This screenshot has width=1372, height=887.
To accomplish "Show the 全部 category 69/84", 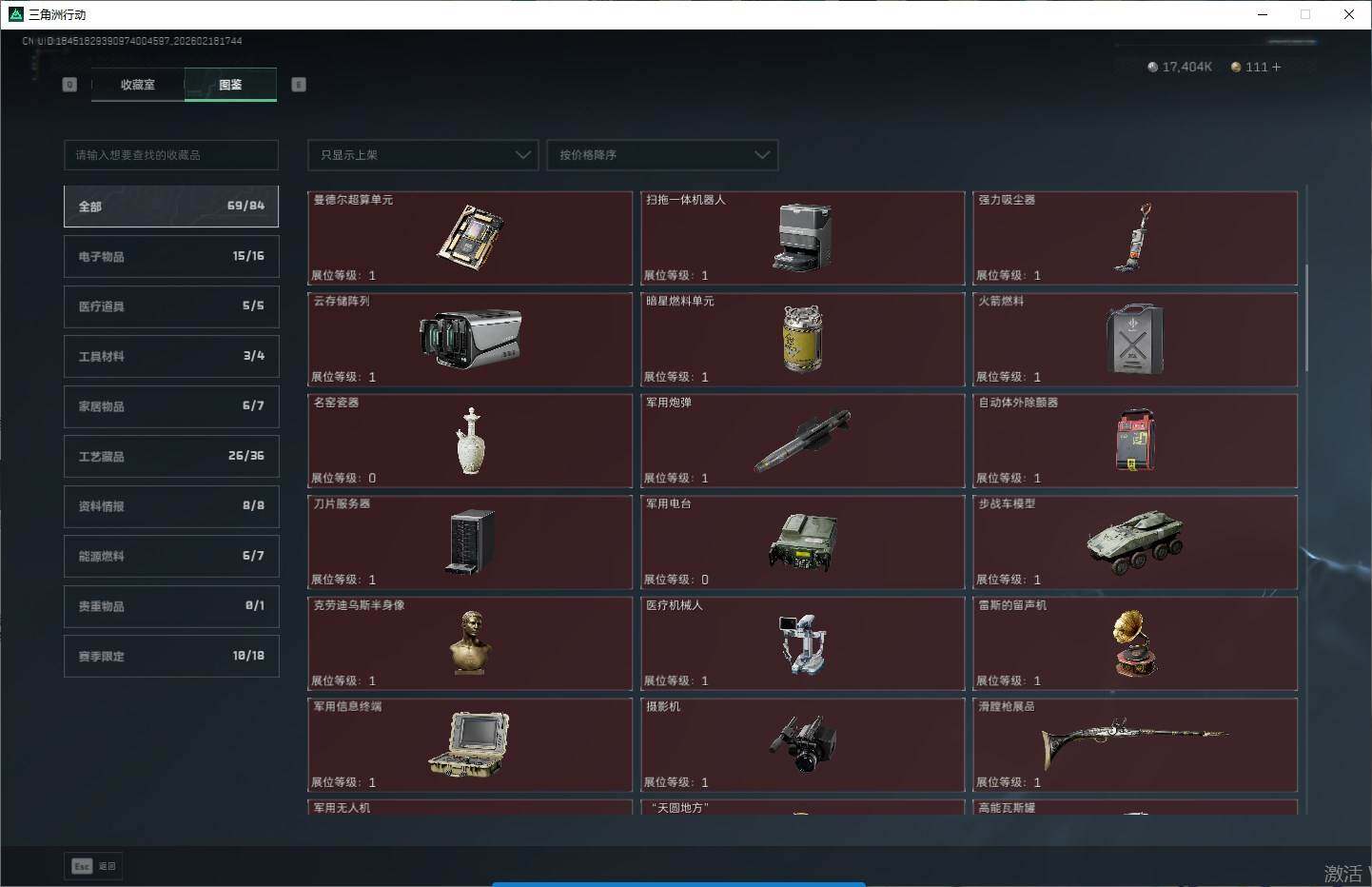I will pos(171,207).
